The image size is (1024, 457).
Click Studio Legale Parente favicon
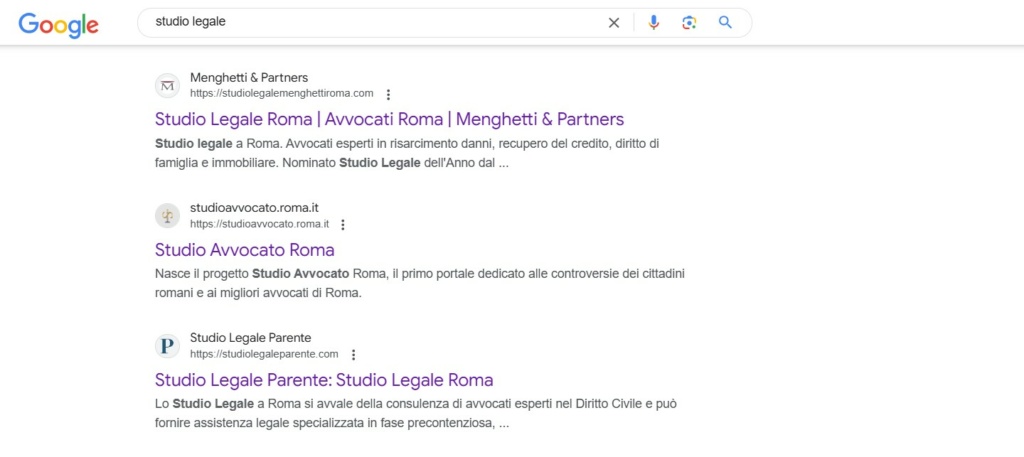167,345
